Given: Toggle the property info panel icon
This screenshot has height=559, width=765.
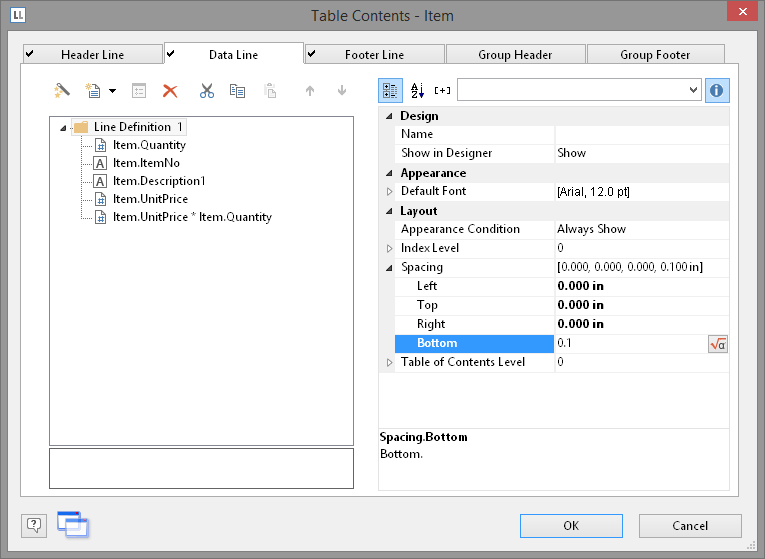Looking at the screenshot, I should (717, 90).
